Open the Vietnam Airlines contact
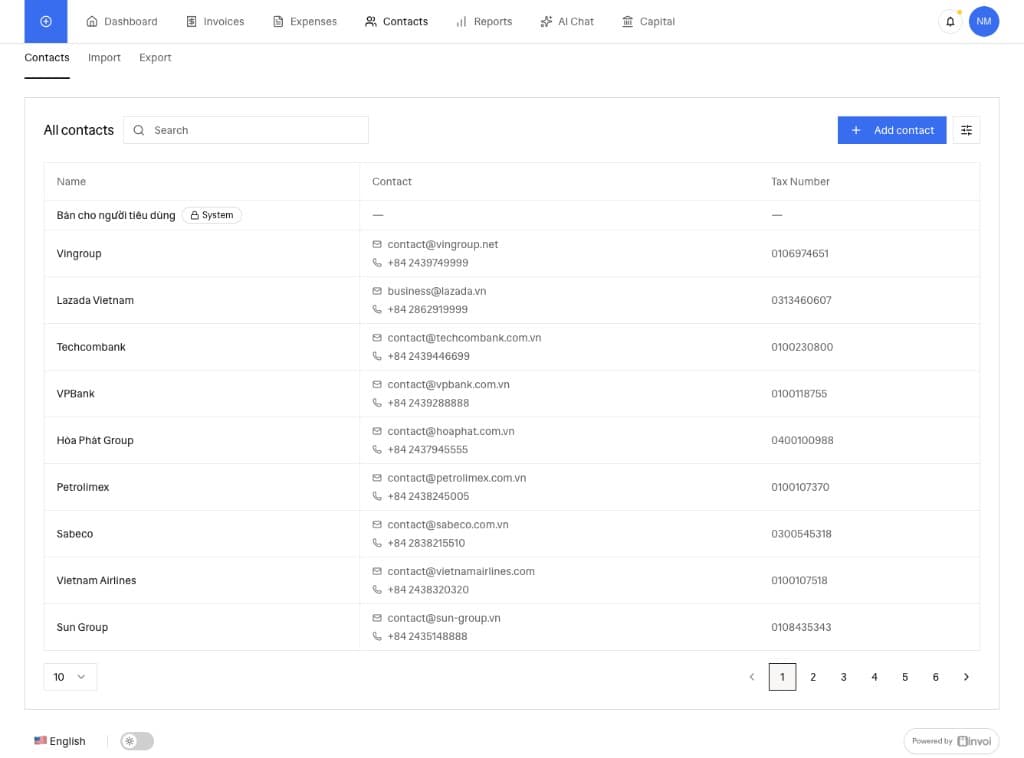 click(512, 580)
